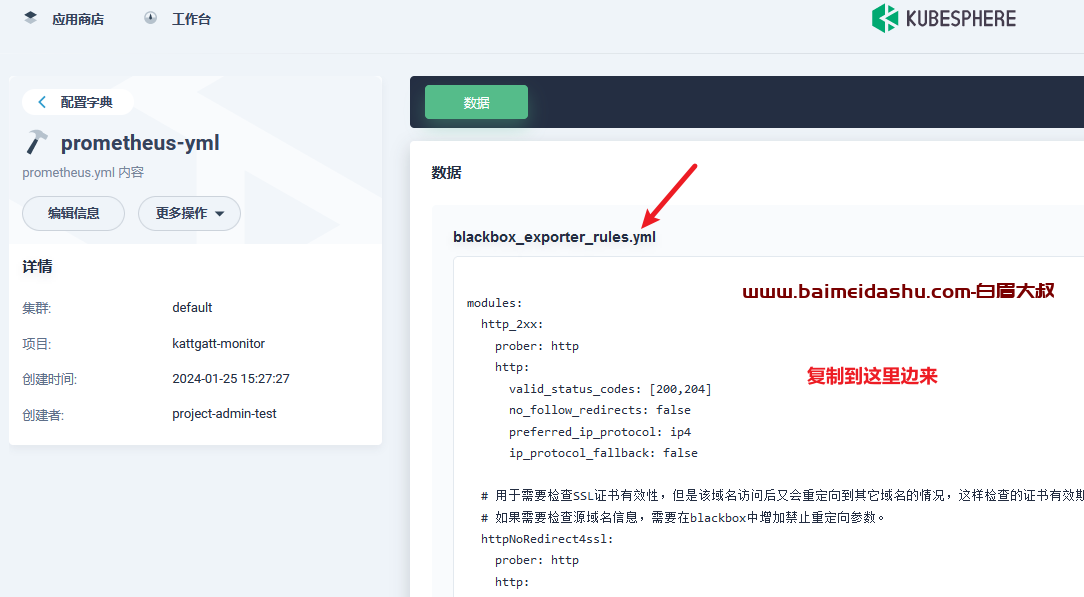Click the 'ip_protocol_fallback: false' line
Viewport: 1084px width, 597px height.
(x=604, y=453)
